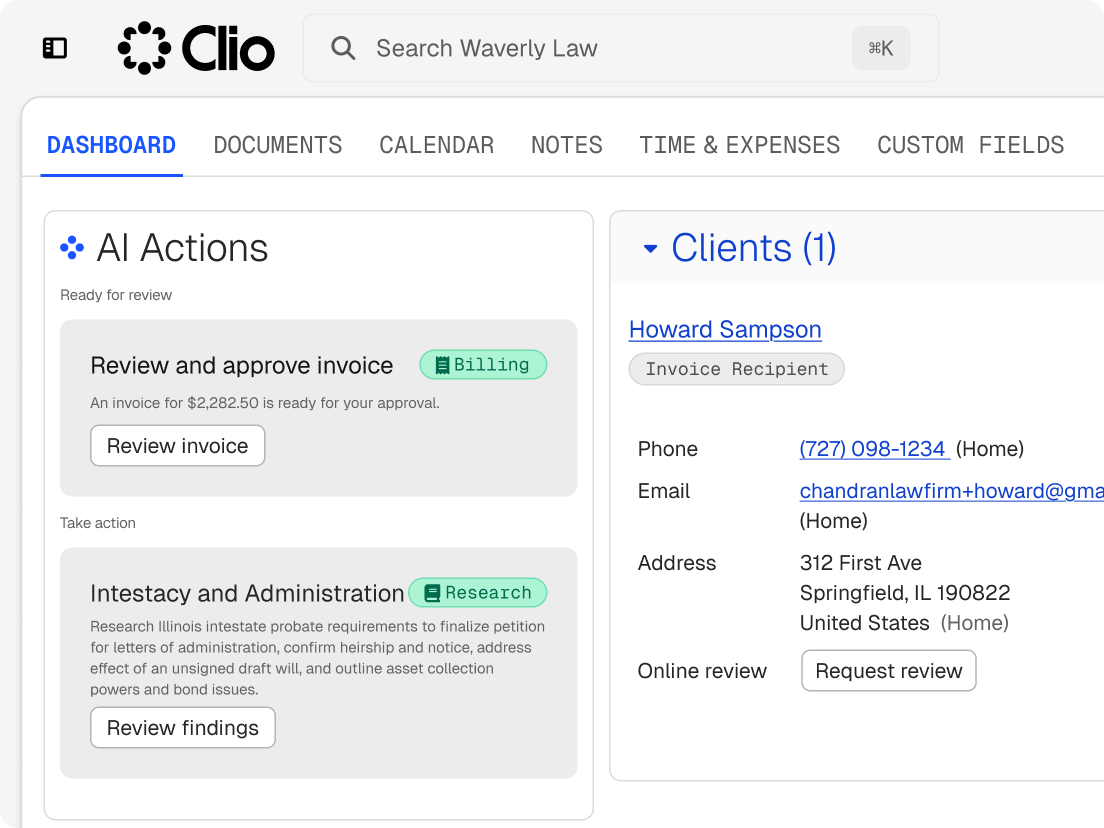The height and width of the screenshot is (828, 1104).
Task: Switch to the Calendar tab
Action: pos(437,145)
